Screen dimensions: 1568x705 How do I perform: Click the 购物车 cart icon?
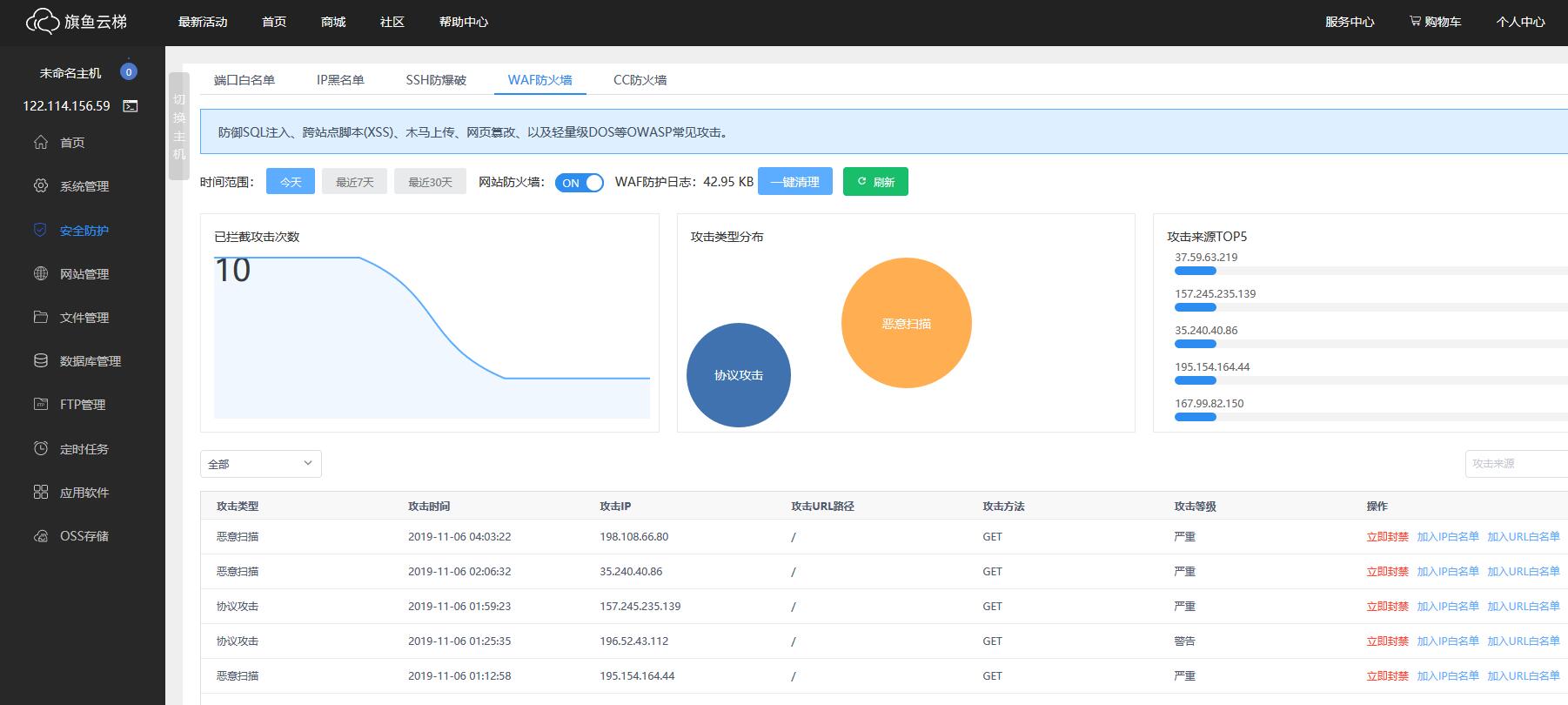click(x=1416, y=21)
